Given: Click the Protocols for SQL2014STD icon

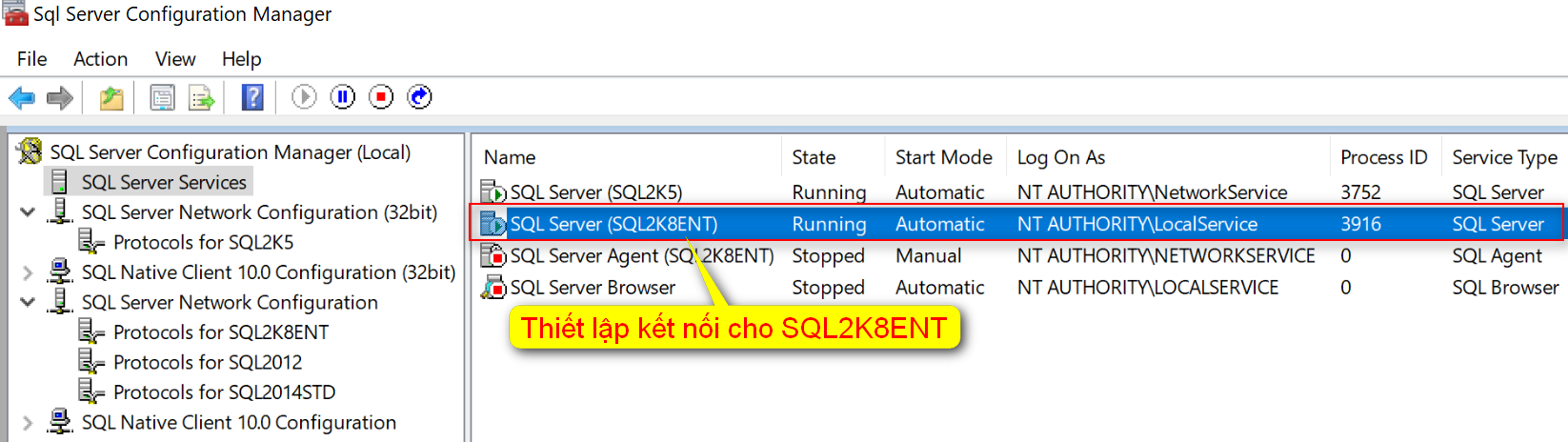Looking at the screenshot, I should (x=91, y=392).
